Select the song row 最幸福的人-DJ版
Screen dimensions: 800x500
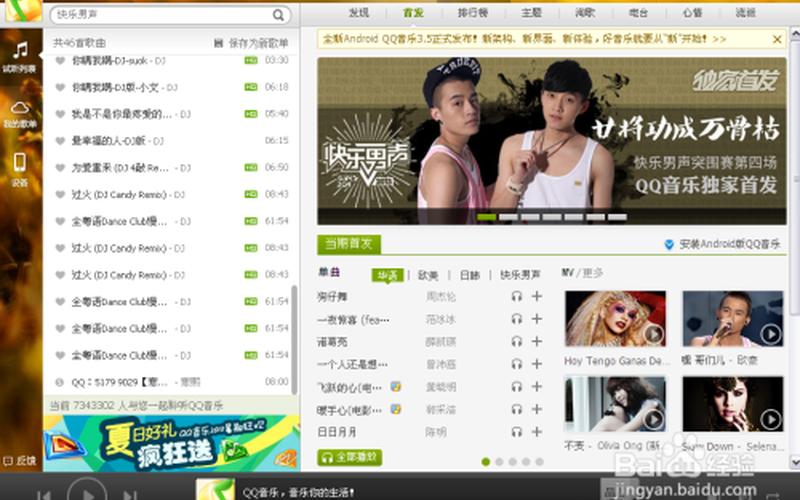coord(171,141)
